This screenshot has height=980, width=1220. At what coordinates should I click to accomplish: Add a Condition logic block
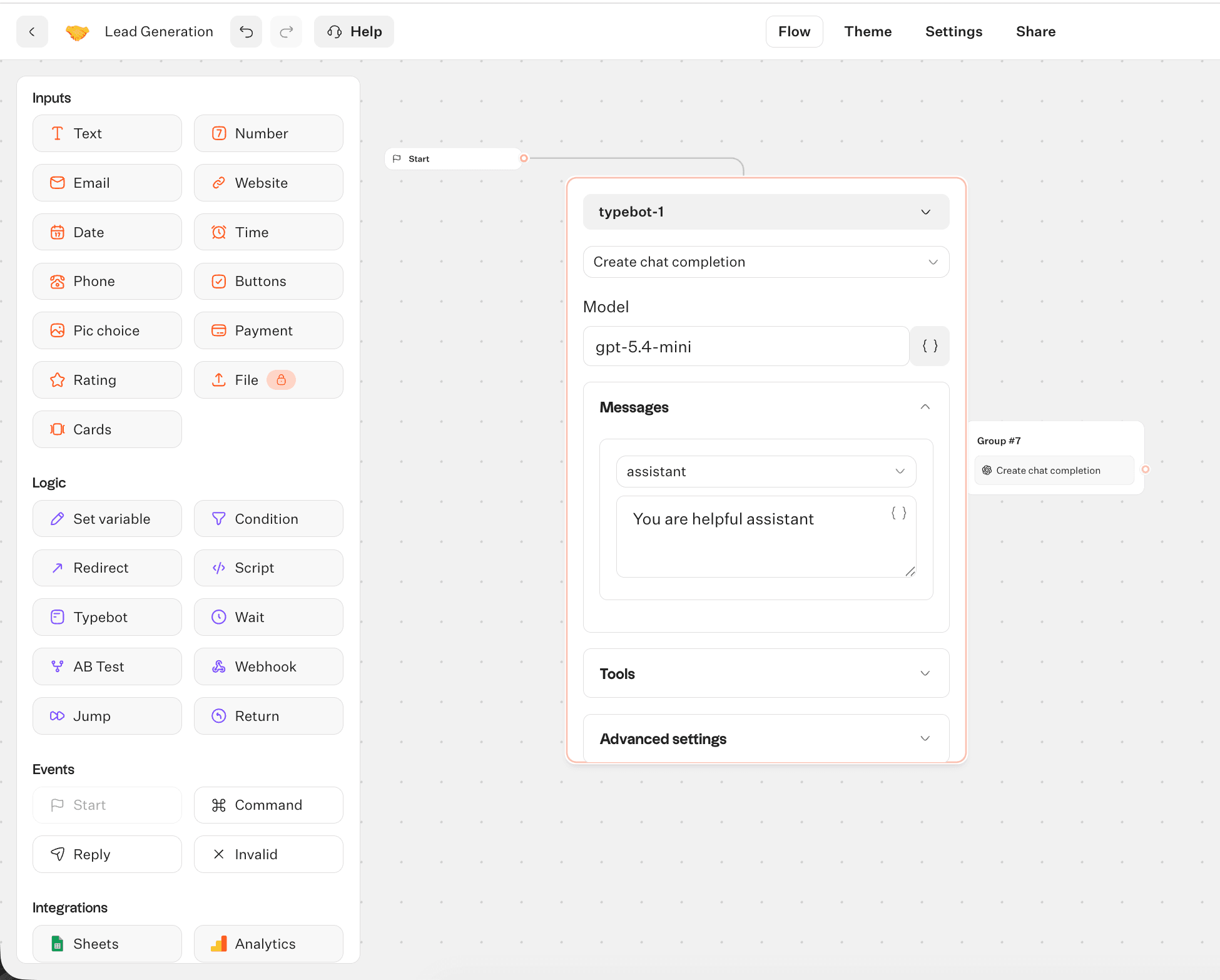coord(268,519)
